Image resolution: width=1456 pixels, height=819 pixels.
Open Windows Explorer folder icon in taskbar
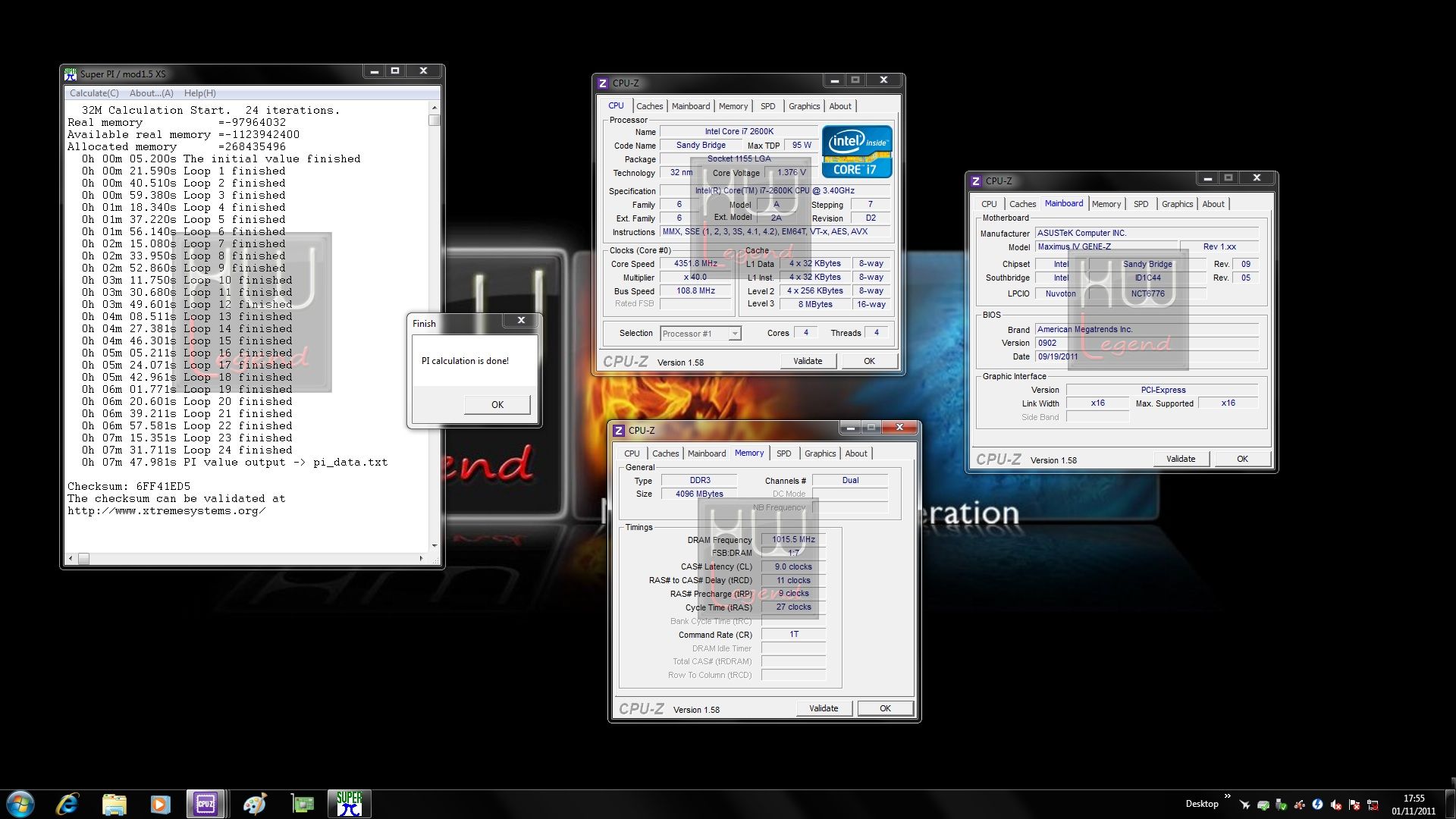pos(114,804)
